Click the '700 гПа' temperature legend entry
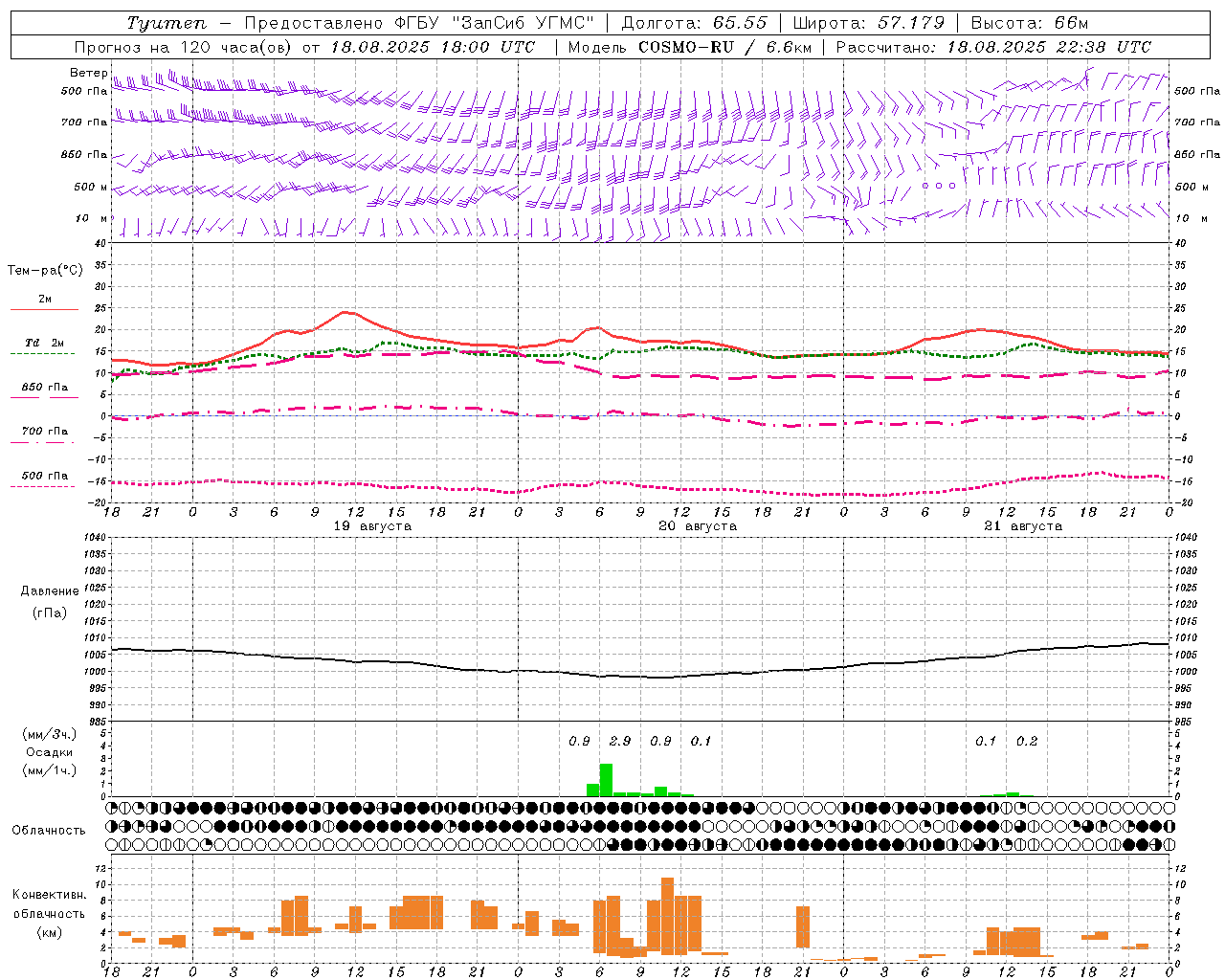The width and height of the screenshot is (1225, 980). click(x=45, y=431)
